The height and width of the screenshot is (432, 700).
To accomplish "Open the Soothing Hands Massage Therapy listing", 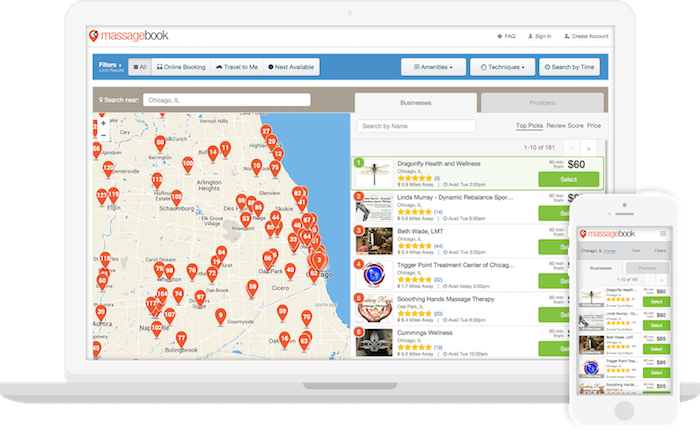I will click(x=446, y=299).
